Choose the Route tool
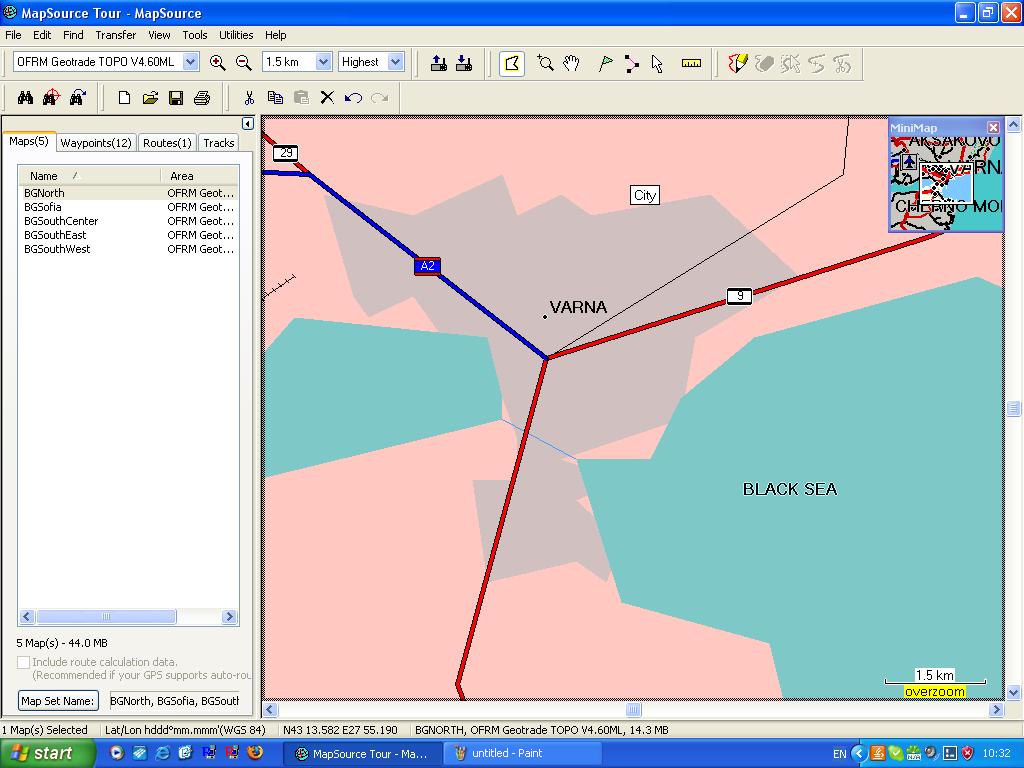 [x=631, y=63]
